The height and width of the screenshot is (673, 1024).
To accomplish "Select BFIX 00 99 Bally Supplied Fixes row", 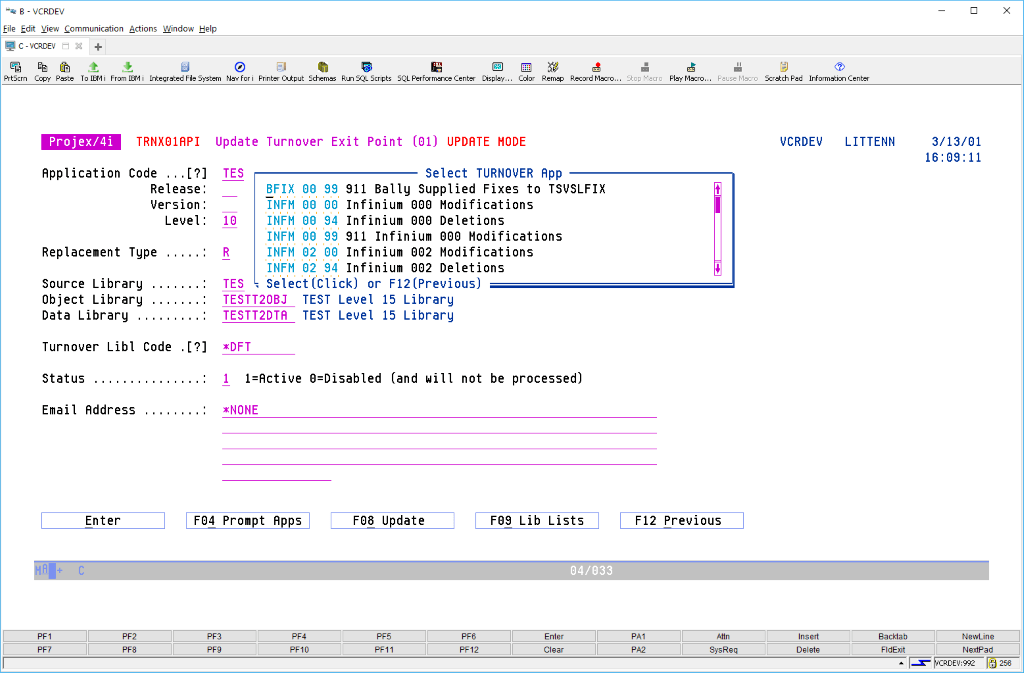I will (x=436, y=189).
